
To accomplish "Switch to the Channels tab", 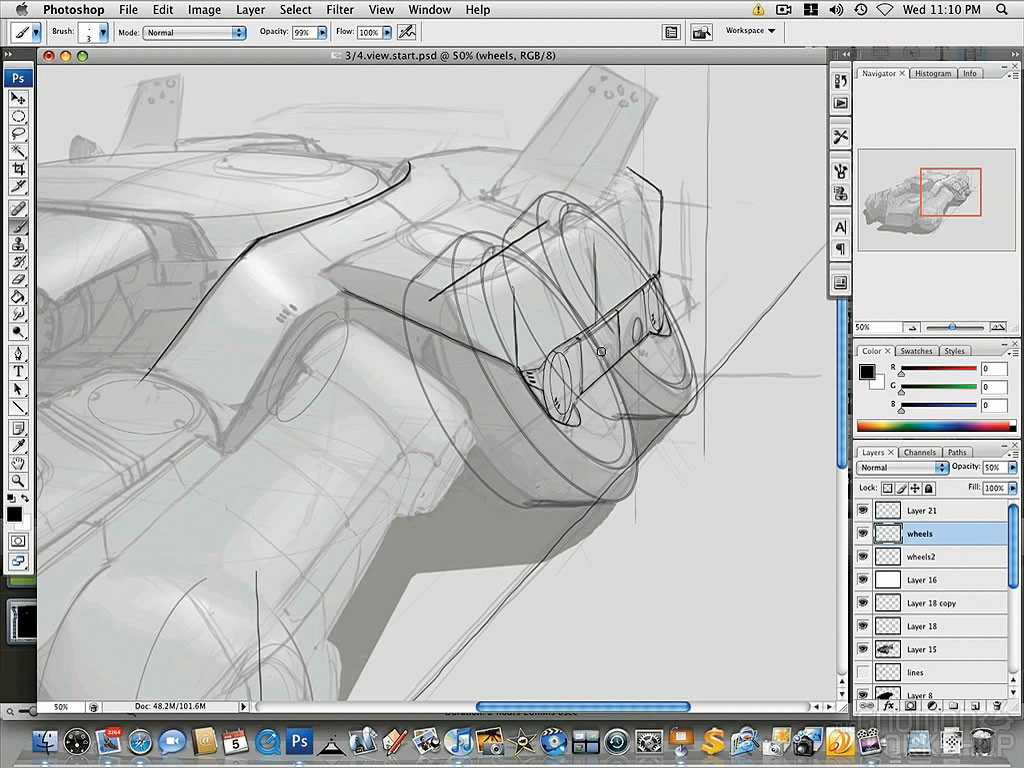I will pyautogui.click(x=920, y=452).
